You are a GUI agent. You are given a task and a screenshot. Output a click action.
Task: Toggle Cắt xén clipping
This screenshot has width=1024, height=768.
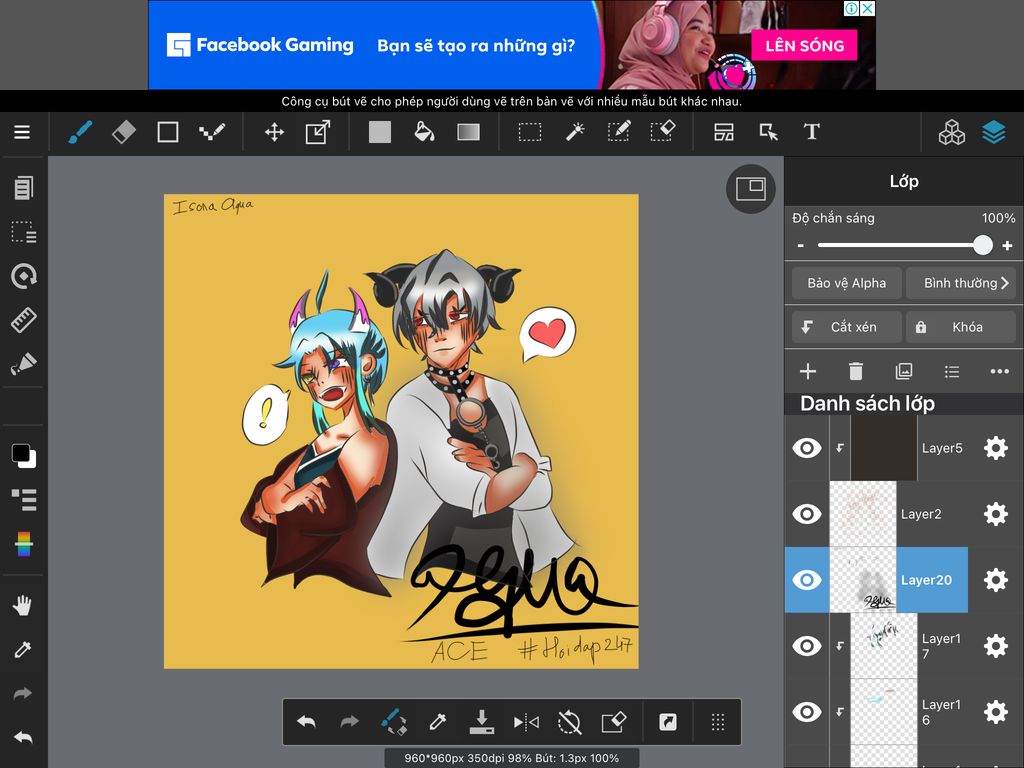pyautogui.click(x=846, y=327)
